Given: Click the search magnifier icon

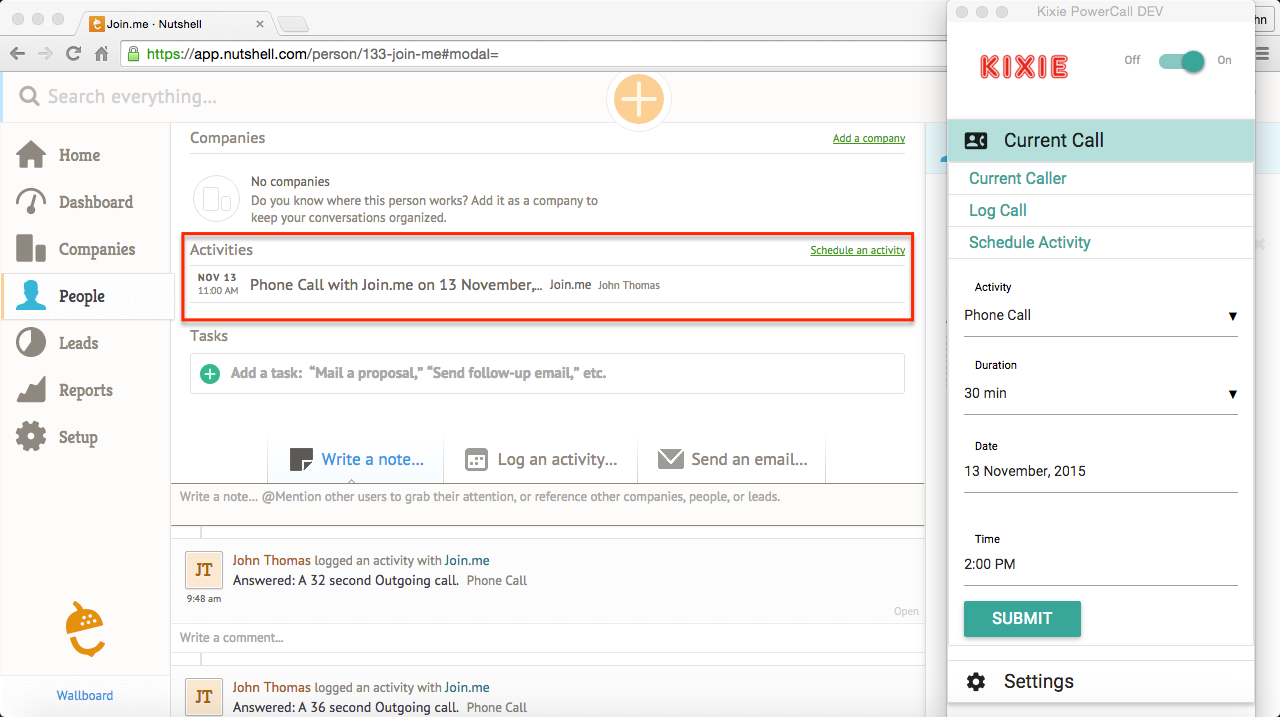Looking at the screenshot, I should point(30,96).
